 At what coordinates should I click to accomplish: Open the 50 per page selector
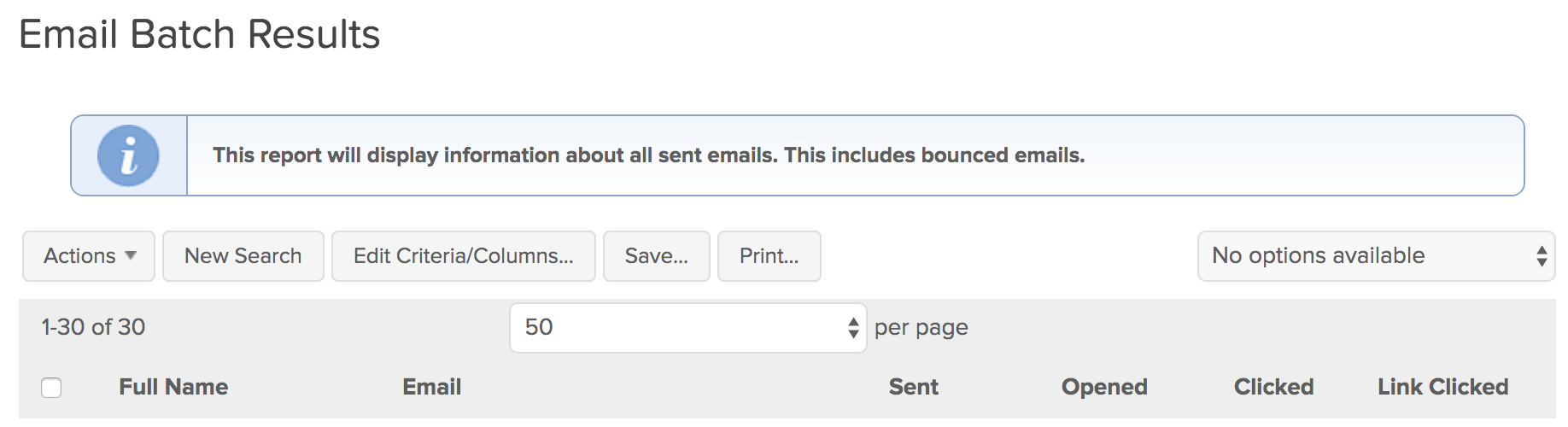click(687, 327)
